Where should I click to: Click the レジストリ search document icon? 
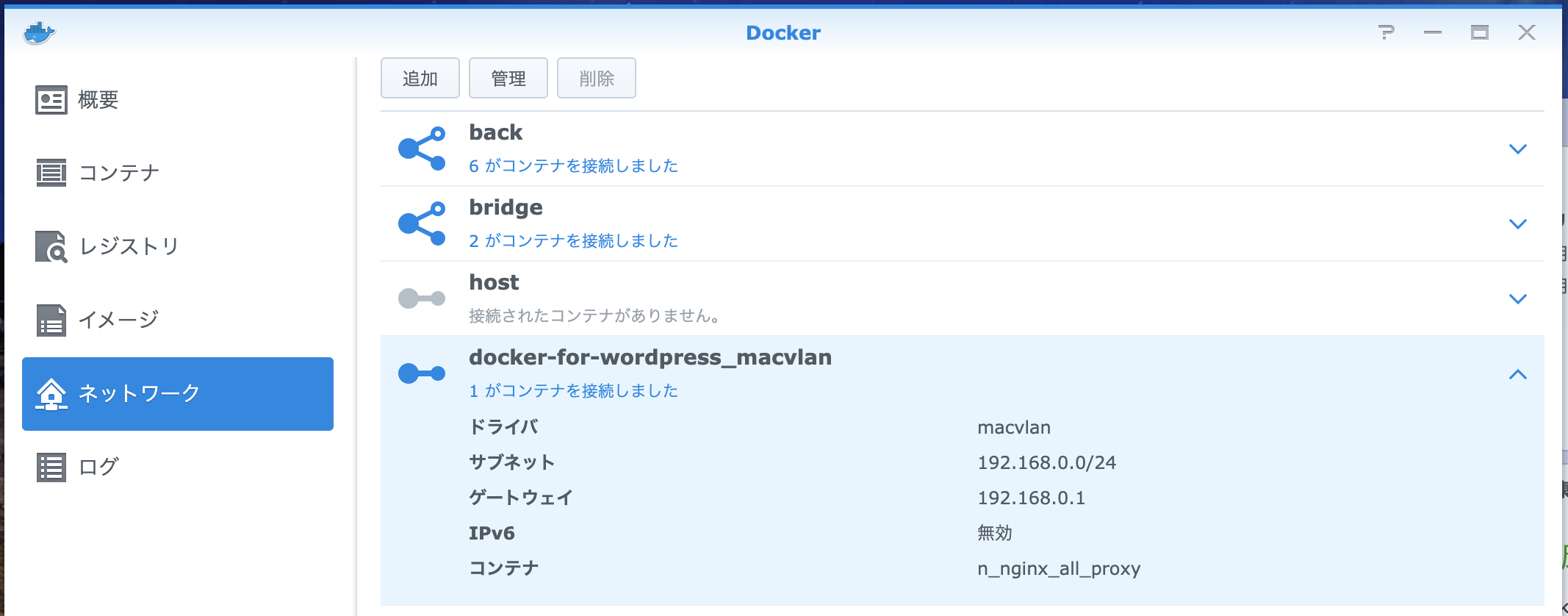(x=51, y=246)
